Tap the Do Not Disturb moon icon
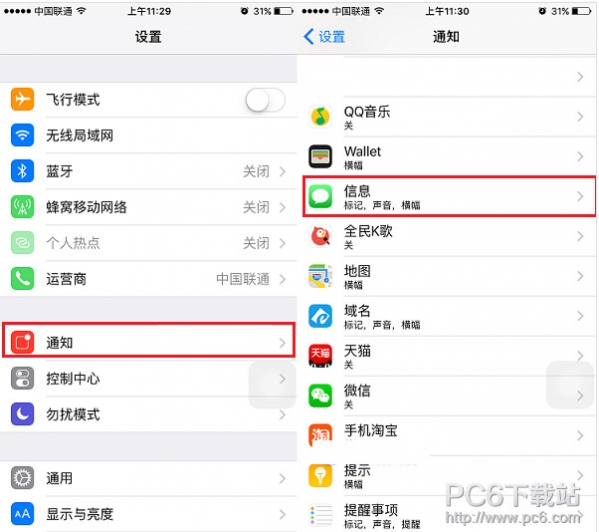Screen dimensions: 599x532 [23, 414]
